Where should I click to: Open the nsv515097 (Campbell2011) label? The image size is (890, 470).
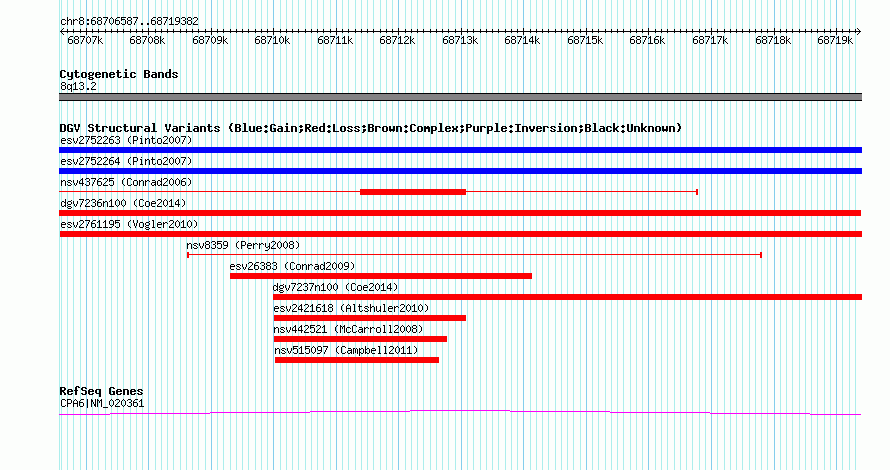(x=346, y=350)
